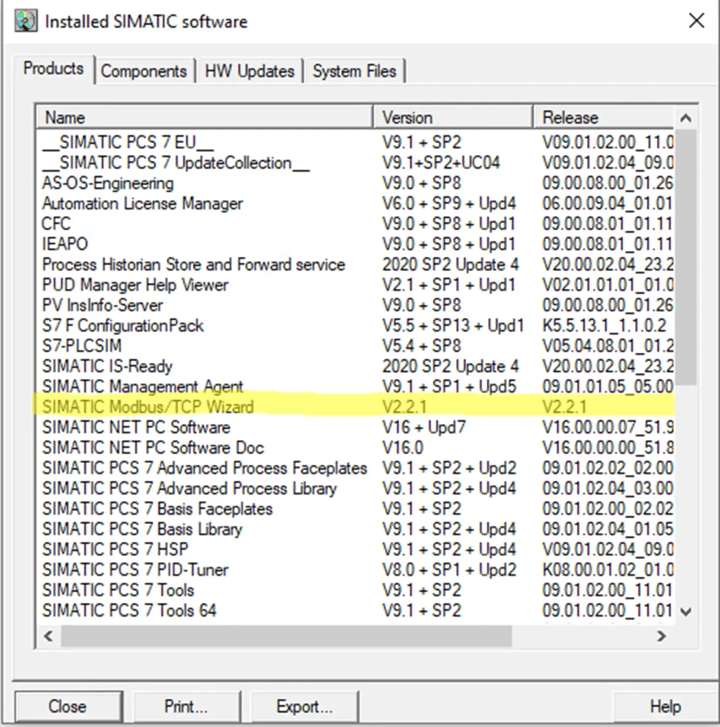The height and width of the screenshot is (727, 720).
Task: Select the SIMATIC PCS 7 Tools row
Action: click(355, 591)
